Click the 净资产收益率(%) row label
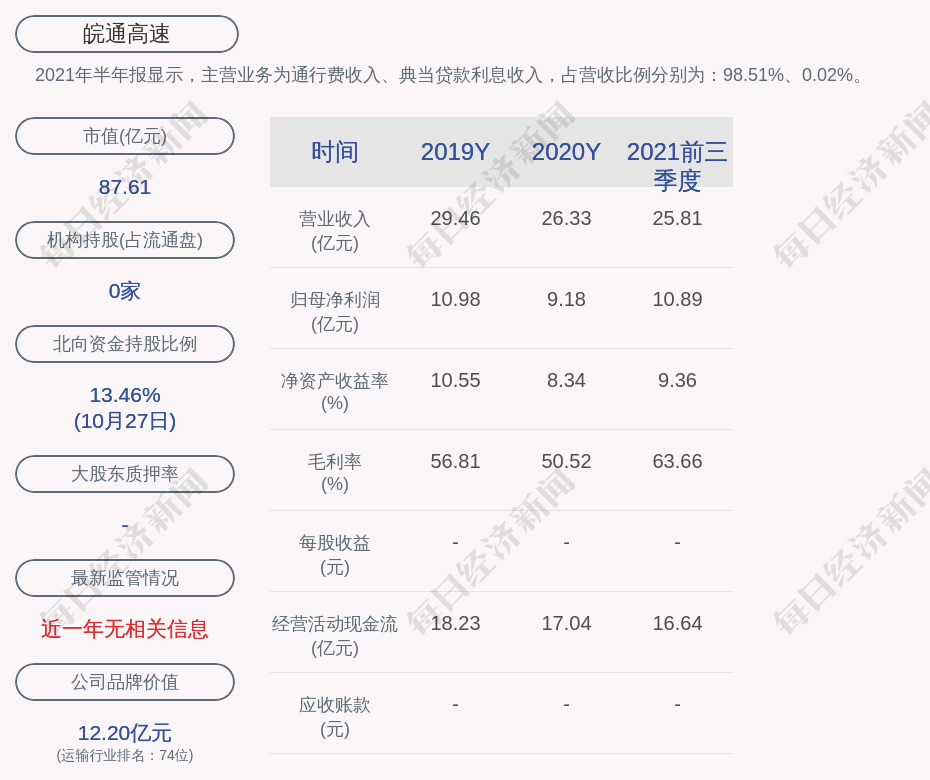930x780 pixels. (335, 392)
